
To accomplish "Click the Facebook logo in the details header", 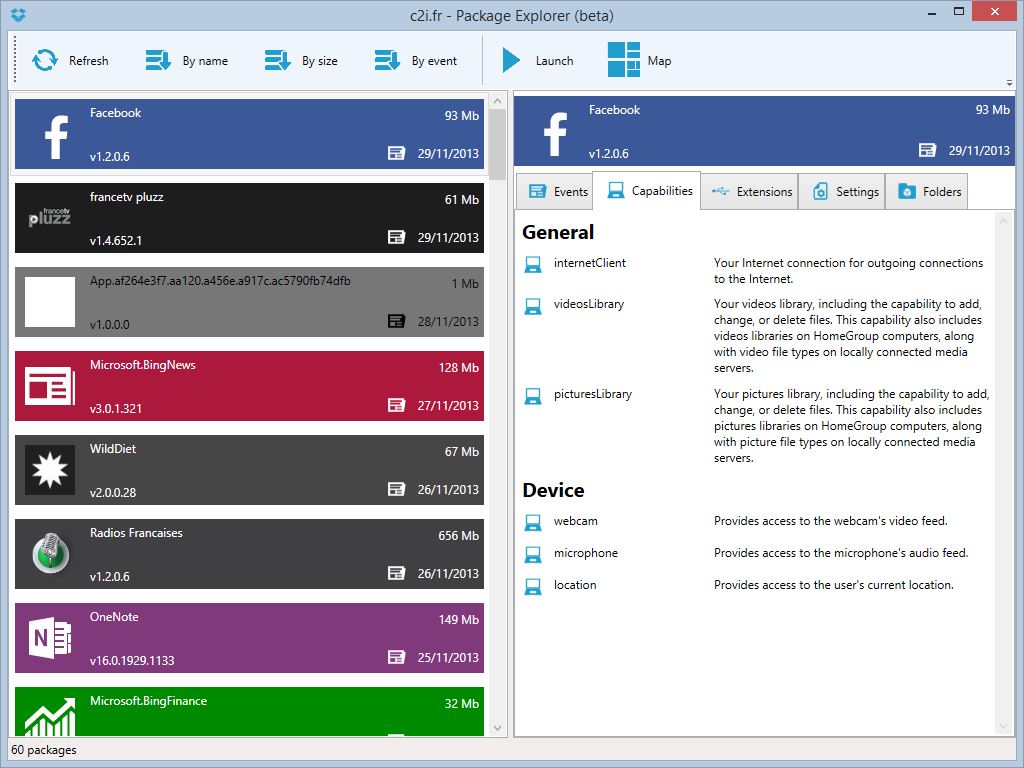I will click(555, 133).
